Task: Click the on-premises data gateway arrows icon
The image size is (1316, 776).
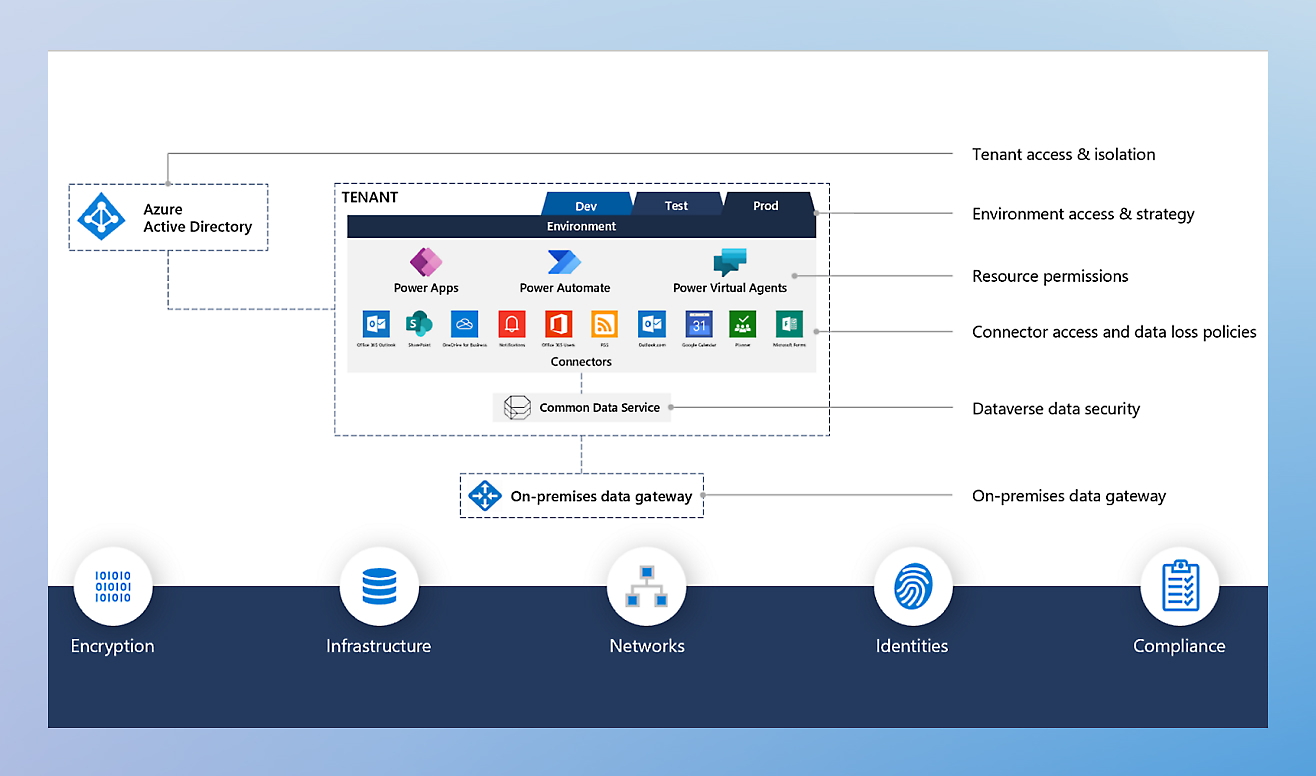Action: point(485,496)
